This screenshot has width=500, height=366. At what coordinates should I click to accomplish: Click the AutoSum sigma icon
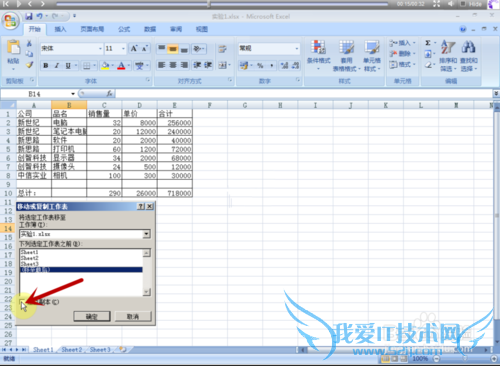428,43
